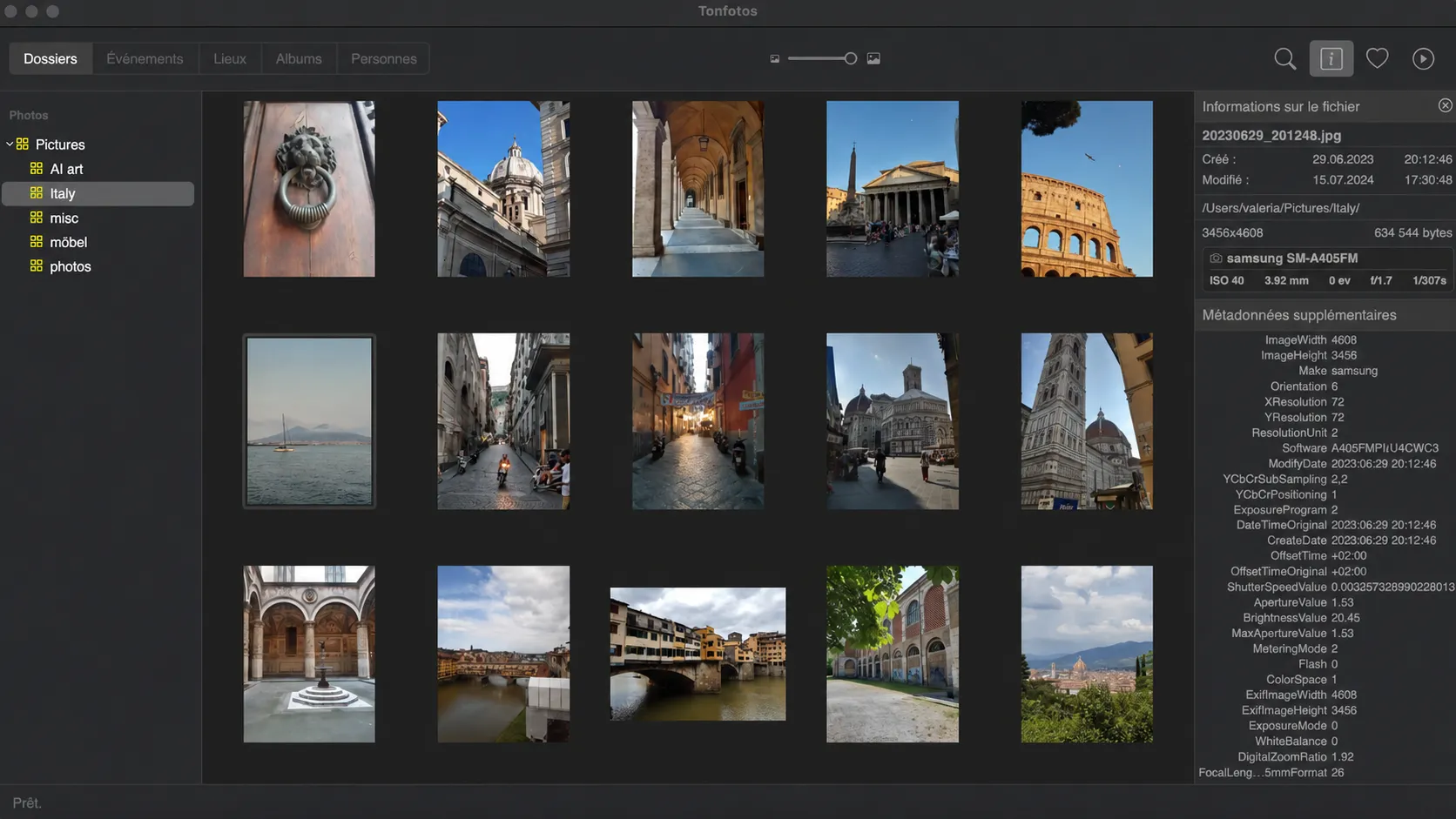1456x819 pixels.
Task: Click the 3456x4608 dimensions text
Action: pyautogui.click(x=1232, y=232)
